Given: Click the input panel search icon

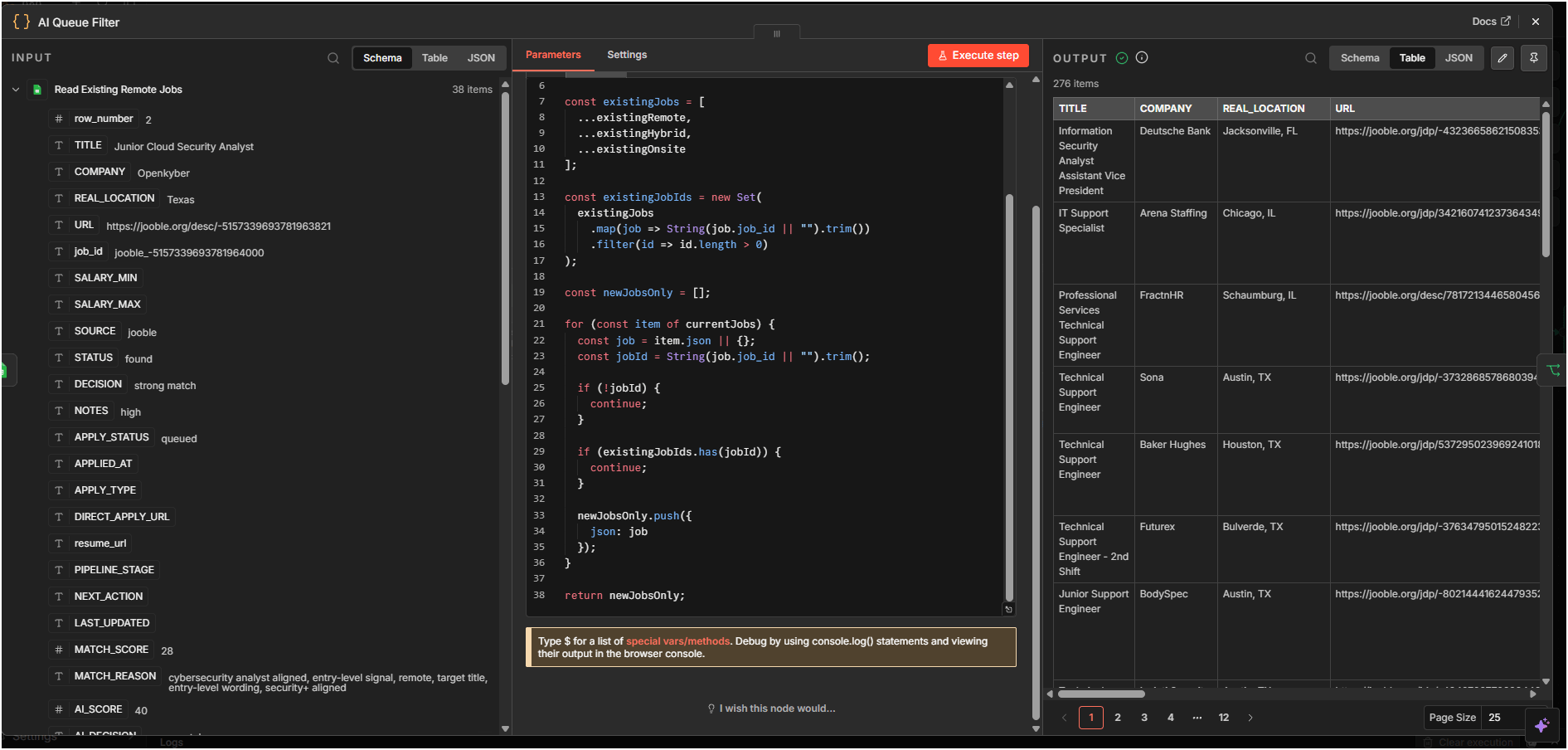Looking at the screenshot, I should [x=333, y=58].
